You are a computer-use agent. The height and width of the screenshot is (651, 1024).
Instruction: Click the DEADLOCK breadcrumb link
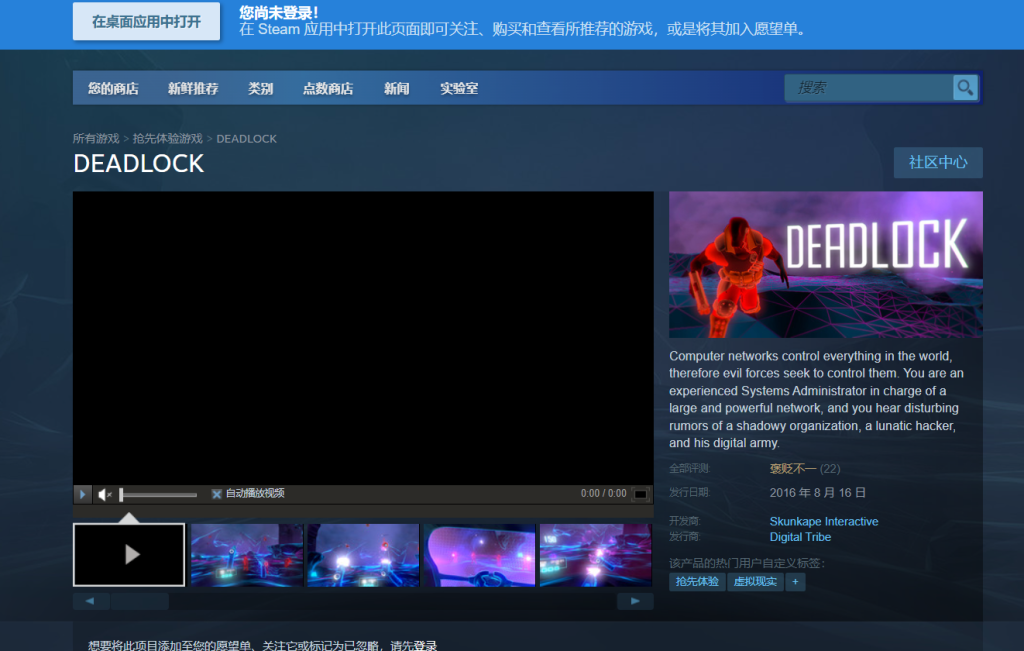click(x=246, y=138)
